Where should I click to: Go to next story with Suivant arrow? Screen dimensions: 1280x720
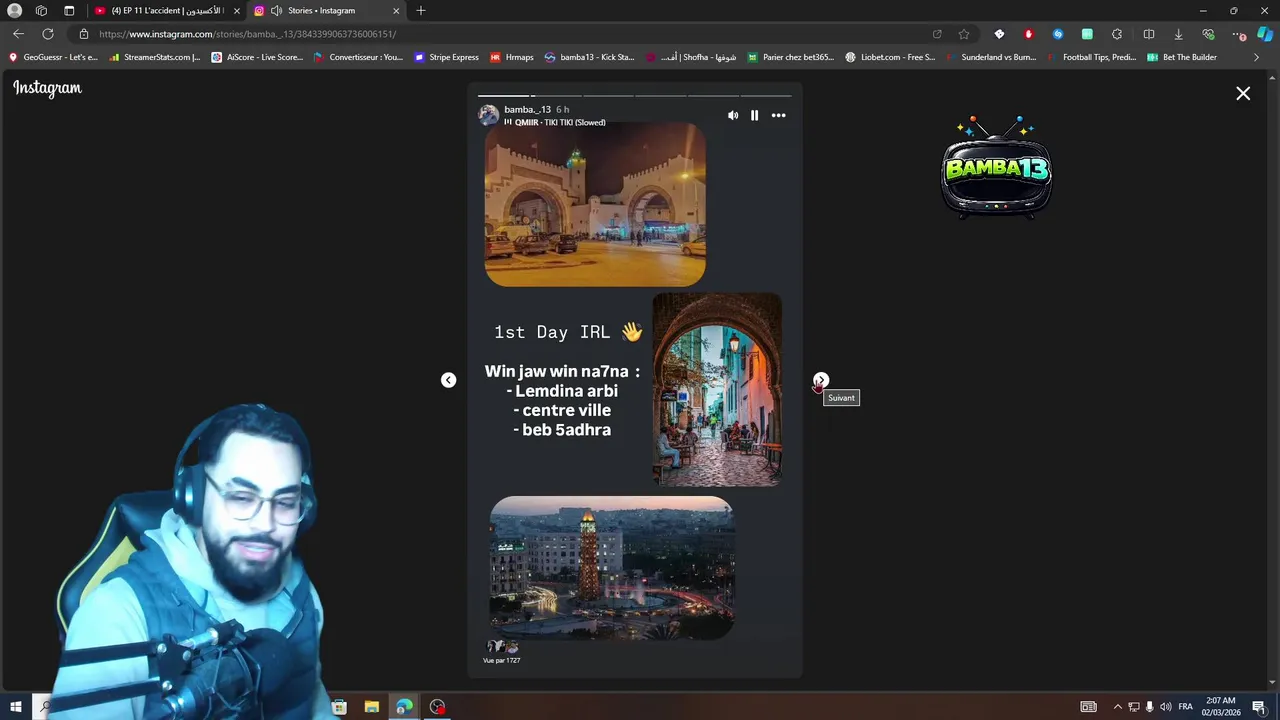pyautogui.click(x=820, y=380)
